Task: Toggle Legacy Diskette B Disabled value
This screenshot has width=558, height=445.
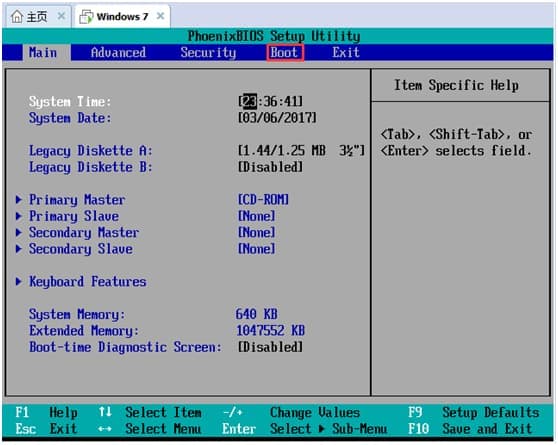Action: [270, 167]
